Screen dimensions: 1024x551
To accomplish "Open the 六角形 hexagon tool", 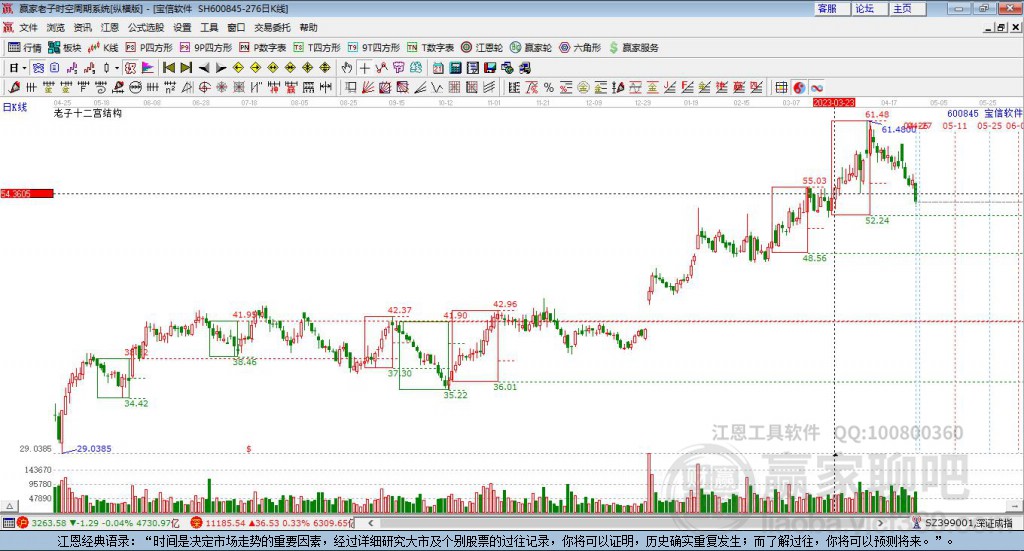I will [x=580, y=48].
